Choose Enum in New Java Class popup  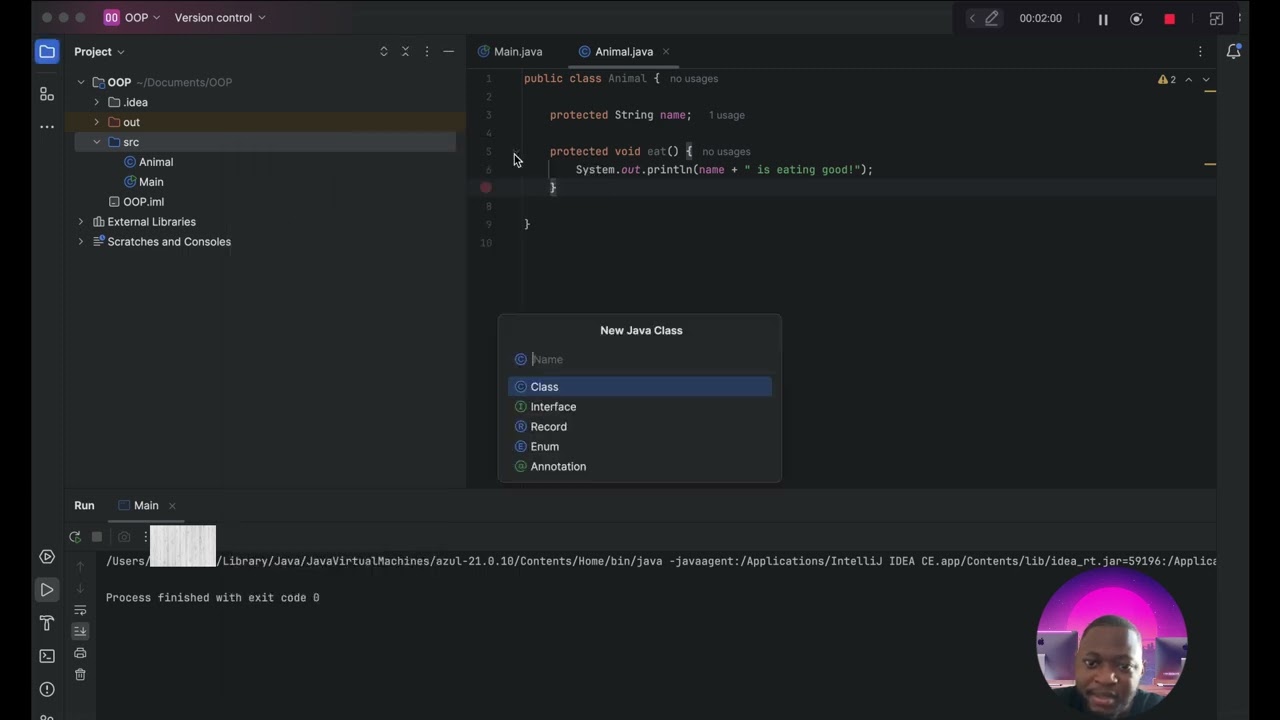pos(640,447)
